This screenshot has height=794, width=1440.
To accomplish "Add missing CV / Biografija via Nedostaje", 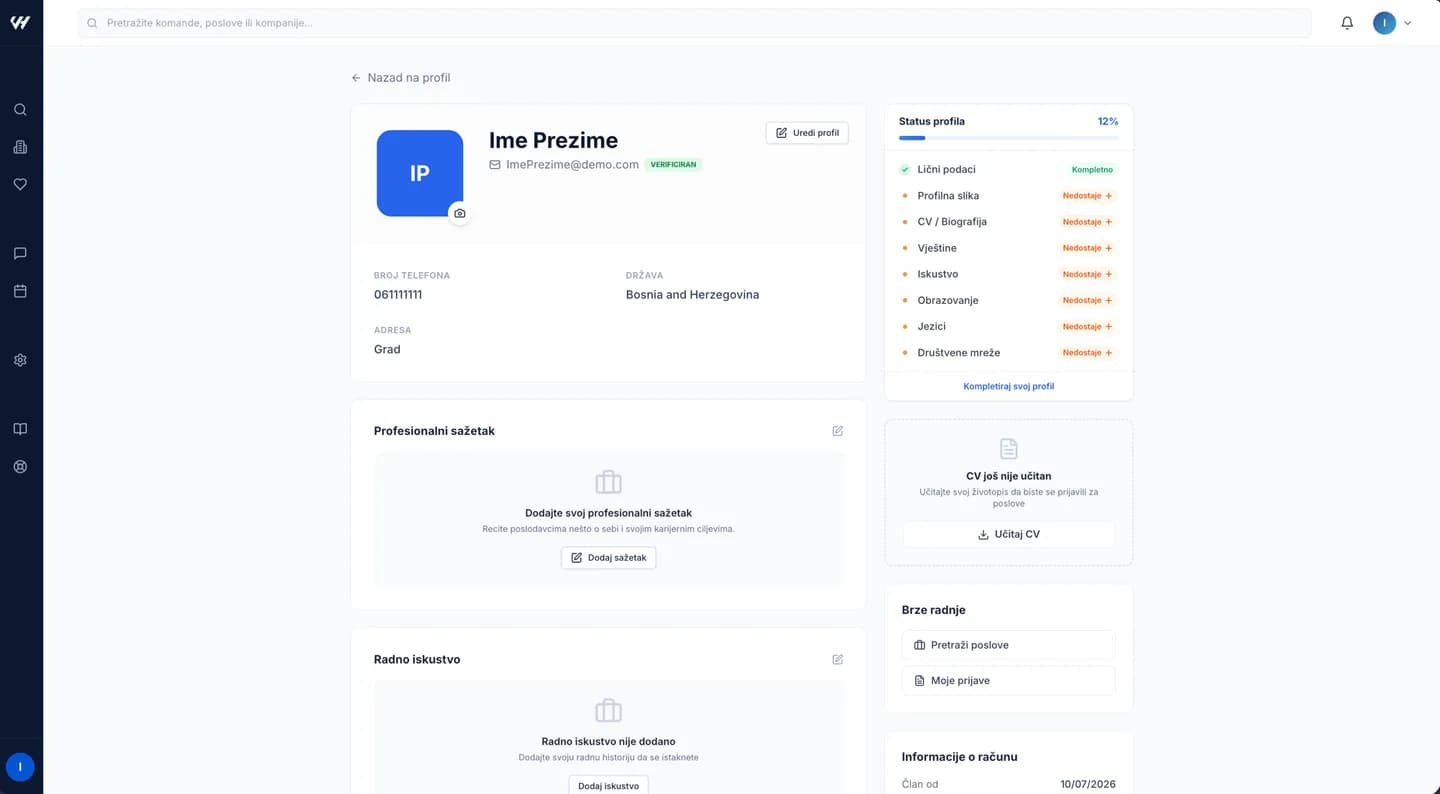I will 1088,222.
